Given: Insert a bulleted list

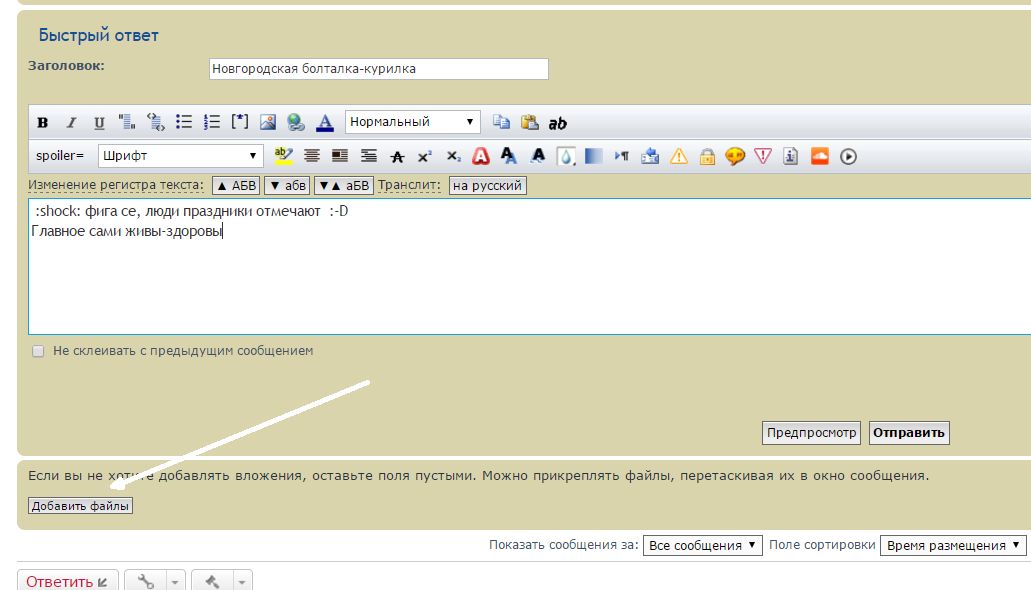Looking at the screenshot, I should click(184, 122).
